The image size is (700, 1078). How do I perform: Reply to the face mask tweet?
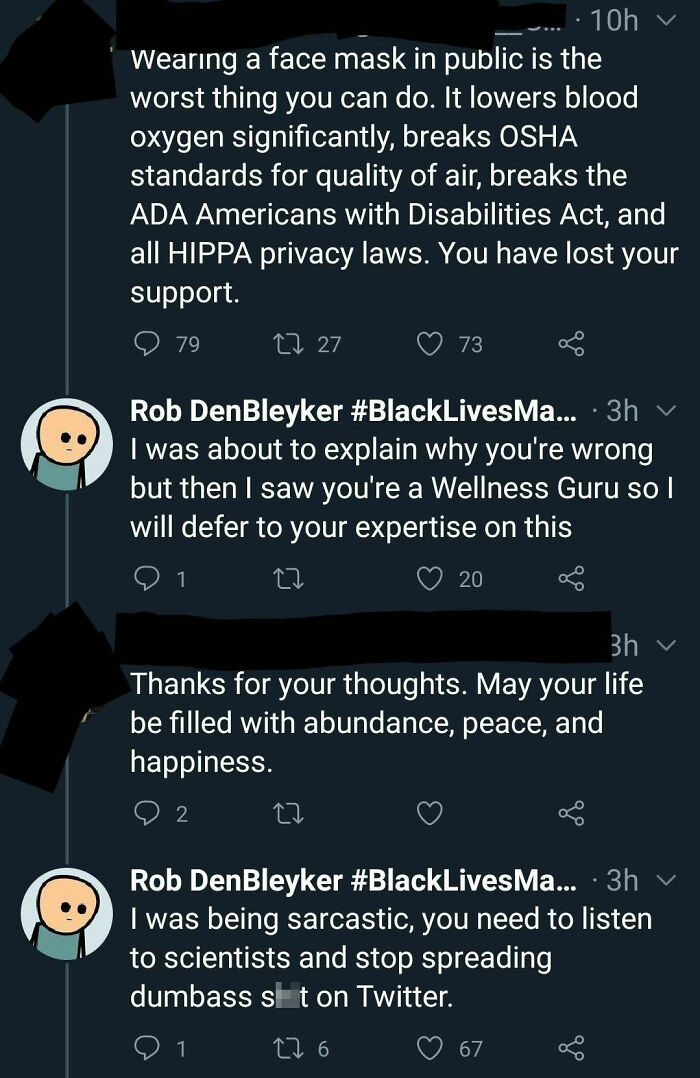click(x=147, y=344)
